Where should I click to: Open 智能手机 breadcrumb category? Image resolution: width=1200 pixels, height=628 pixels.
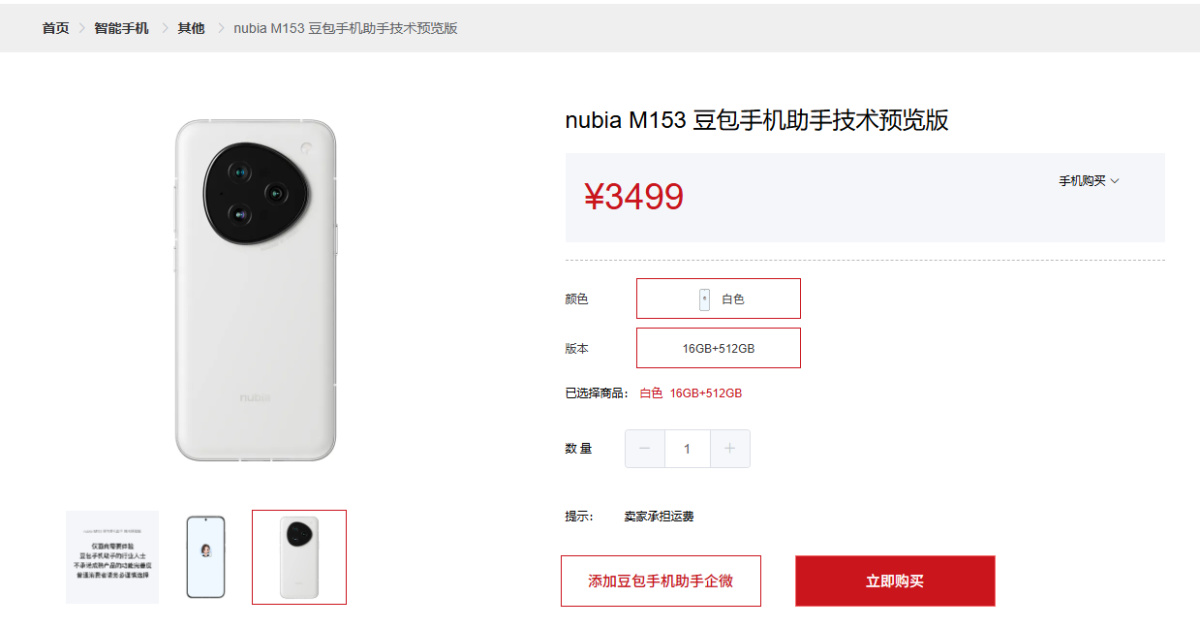(122, 28)
